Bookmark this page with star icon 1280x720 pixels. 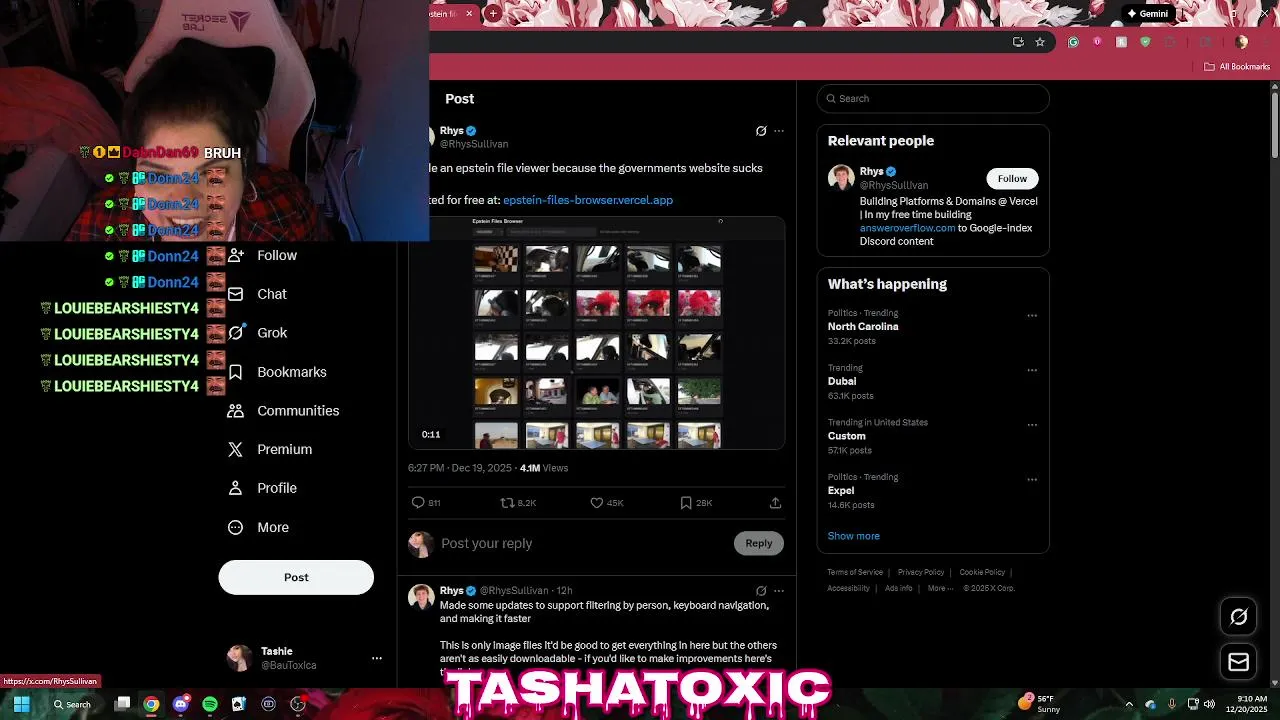(1040, 42)
